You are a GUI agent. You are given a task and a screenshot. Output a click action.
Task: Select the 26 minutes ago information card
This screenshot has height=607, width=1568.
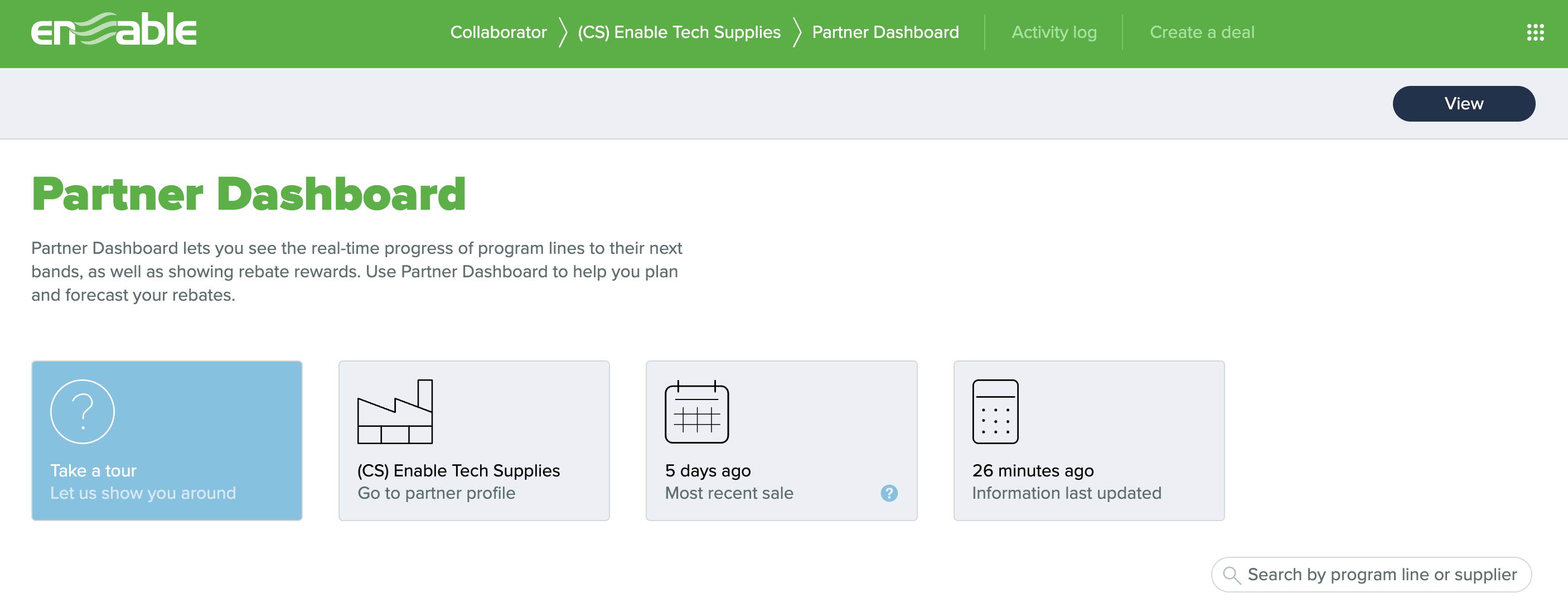pos(1088,441)
